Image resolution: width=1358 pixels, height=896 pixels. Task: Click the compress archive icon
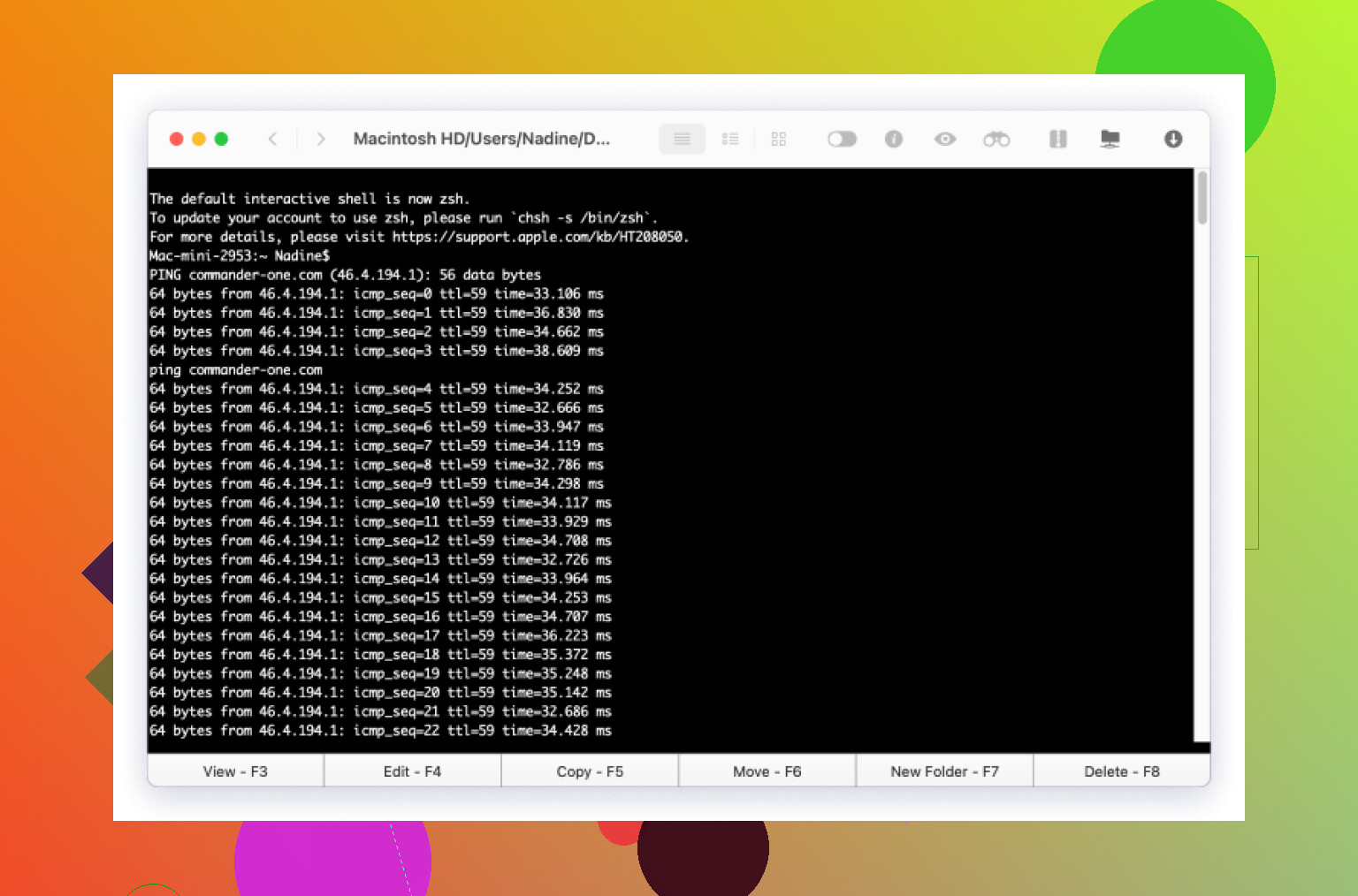(x=1057, y=139)
